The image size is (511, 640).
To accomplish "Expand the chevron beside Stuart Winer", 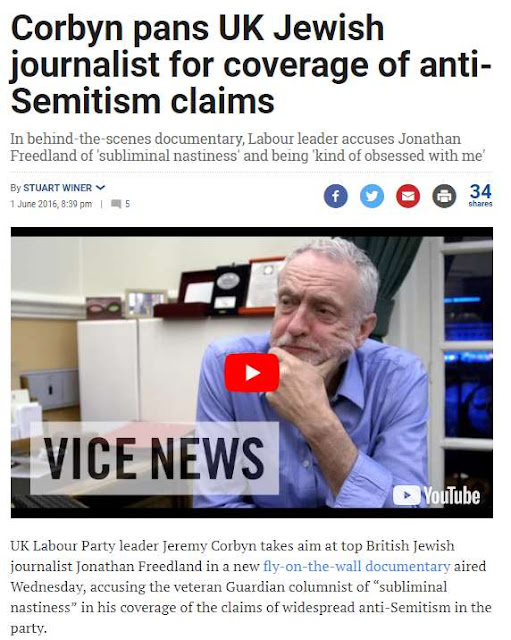I will click(100, 188).
